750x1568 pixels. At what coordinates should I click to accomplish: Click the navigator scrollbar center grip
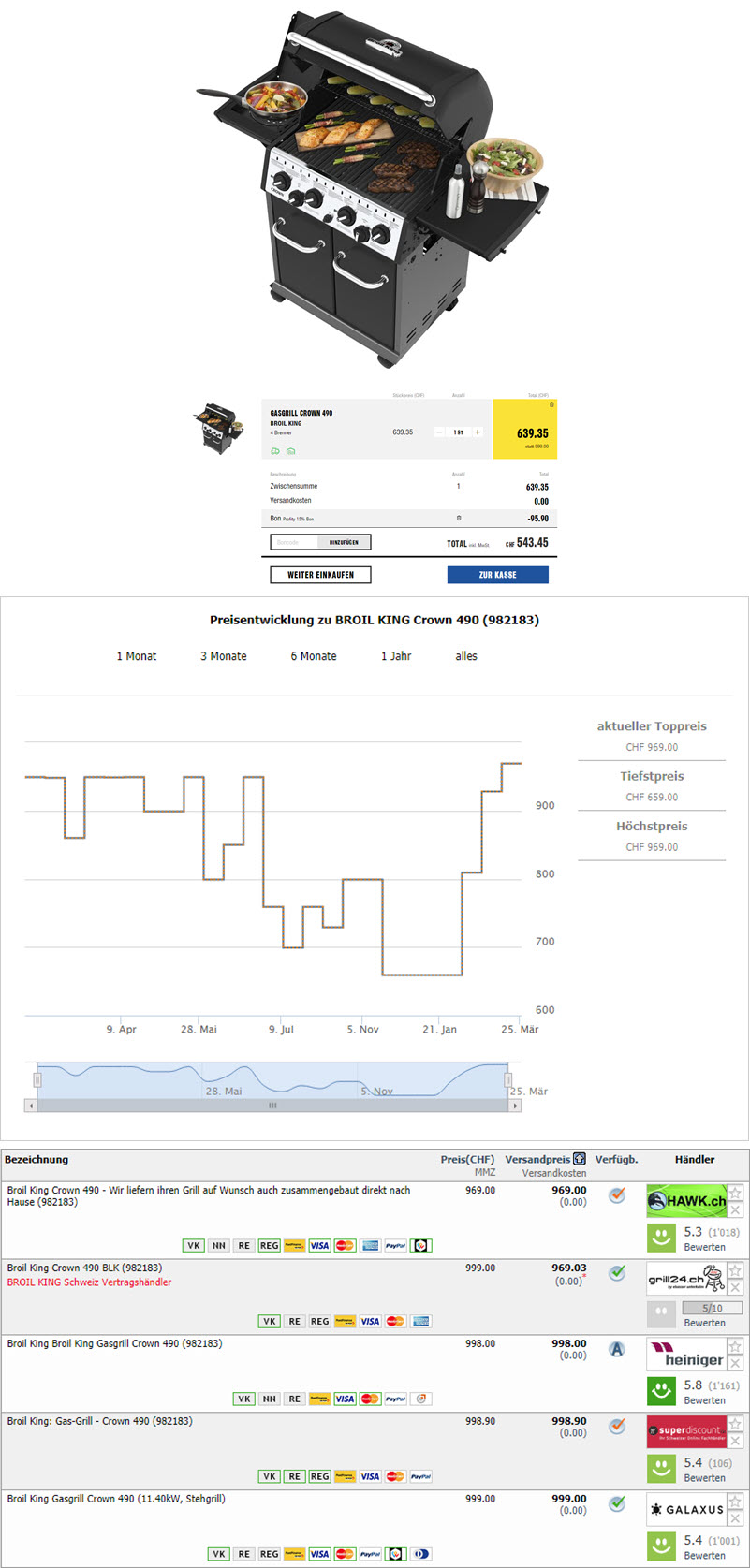(x=273, y=1106)
